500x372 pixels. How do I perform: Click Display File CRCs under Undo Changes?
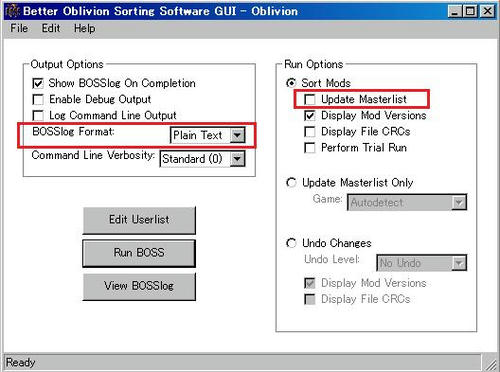click(310, 299)
